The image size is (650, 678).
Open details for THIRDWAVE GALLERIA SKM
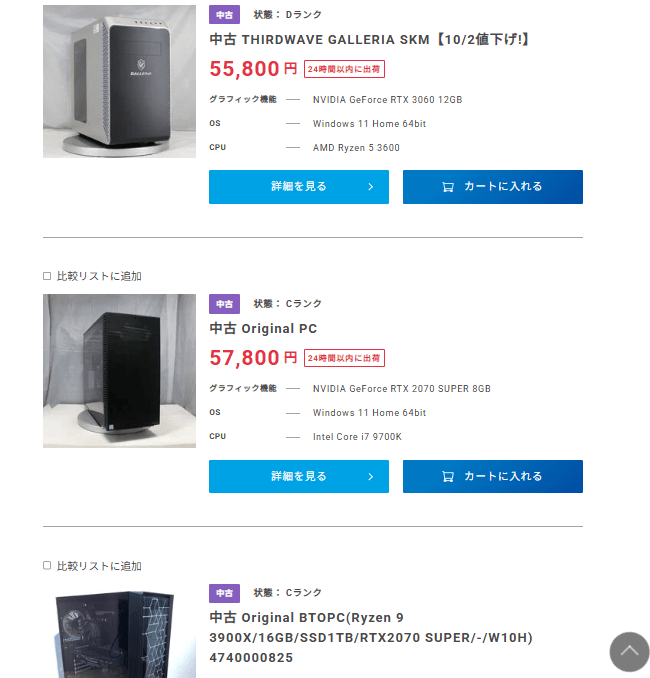click(x=298, y=187)
